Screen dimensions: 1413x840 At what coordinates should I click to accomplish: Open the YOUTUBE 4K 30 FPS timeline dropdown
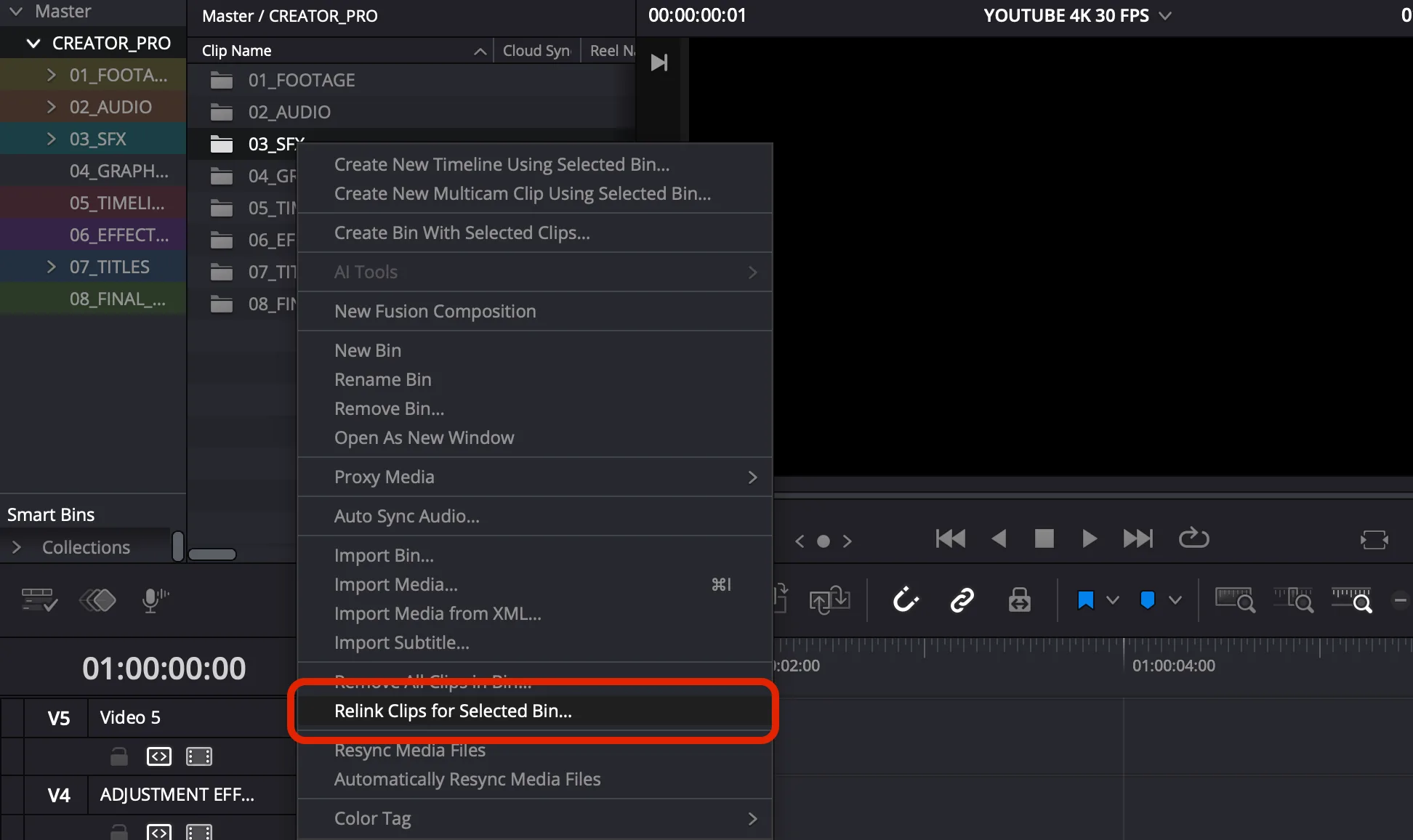(x=1165, y=16)
